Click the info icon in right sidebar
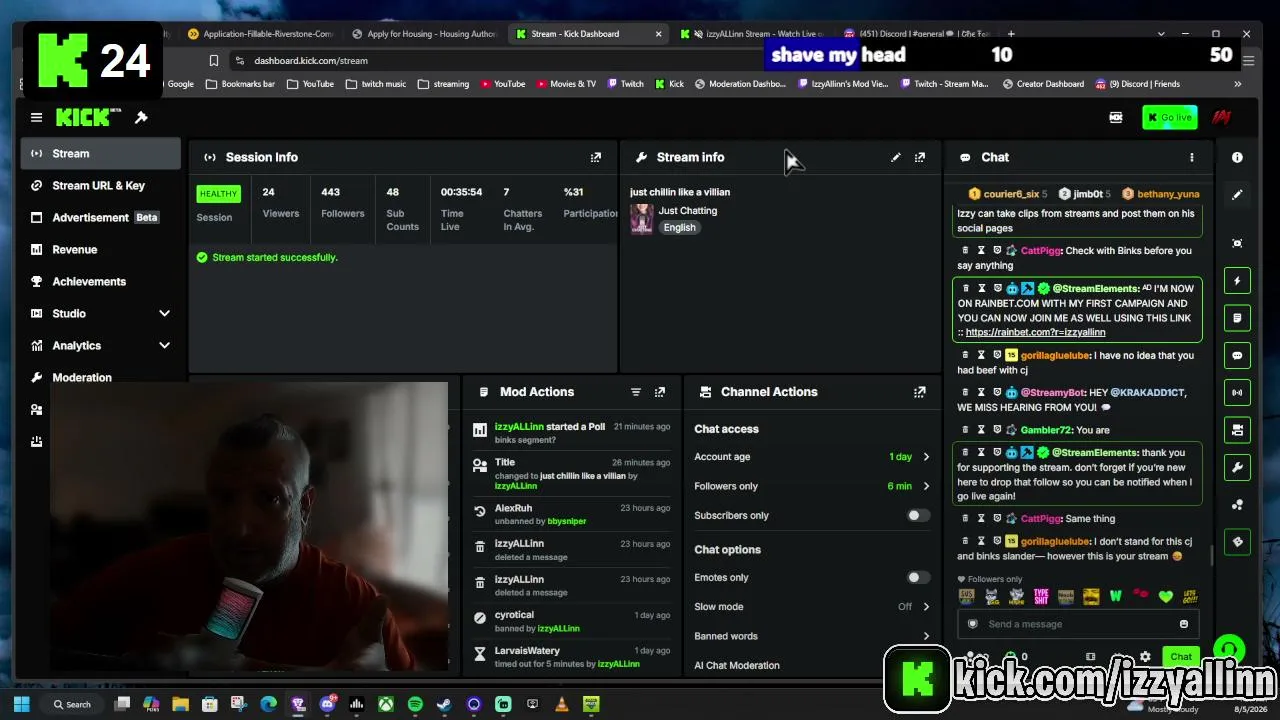This screenshot has height=720, width=1280. point(1237,157)
